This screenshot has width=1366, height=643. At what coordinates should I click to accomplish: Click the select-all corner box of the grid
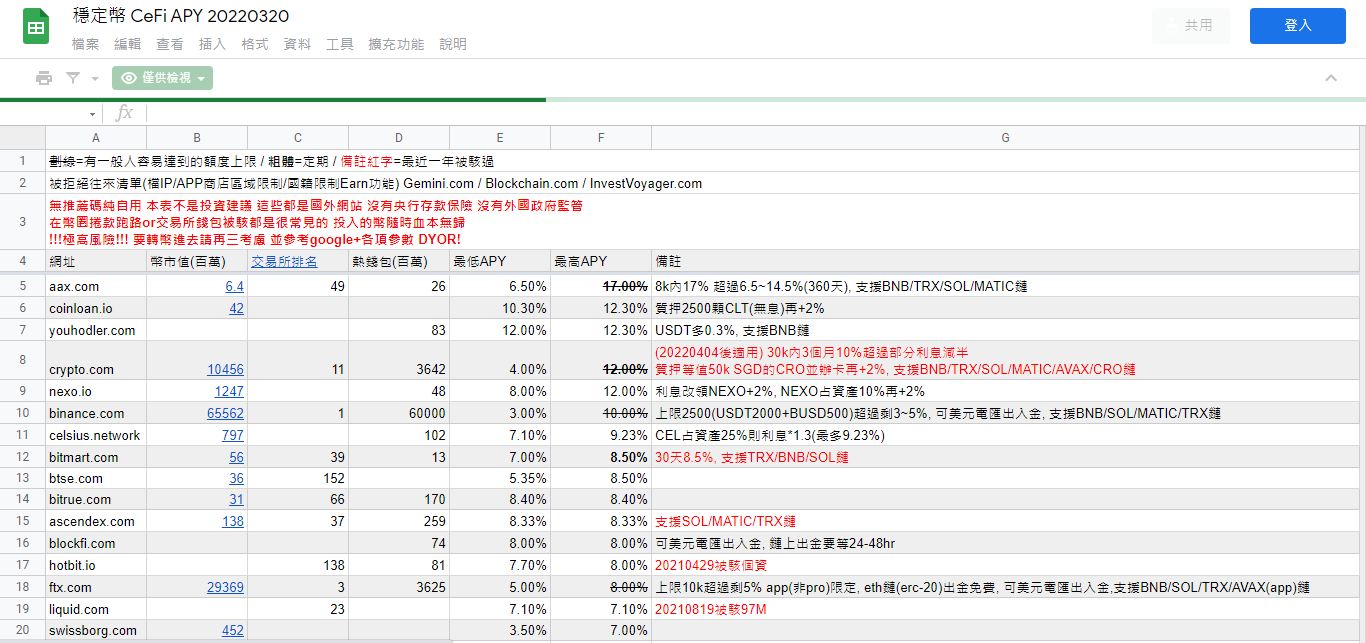[22, 137]
